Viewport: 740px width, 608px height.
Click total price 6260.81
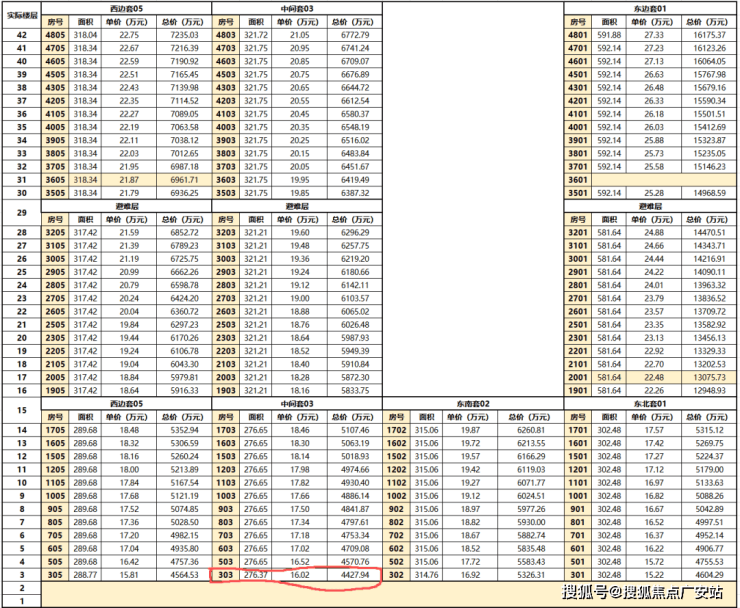pyautogui.click(x=531, y=430)
